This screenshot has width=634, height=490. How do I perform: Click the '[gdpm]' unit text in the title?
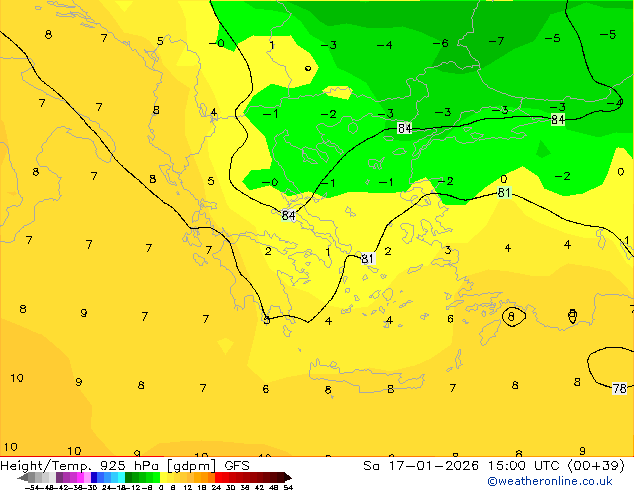(x=191, y=466)
